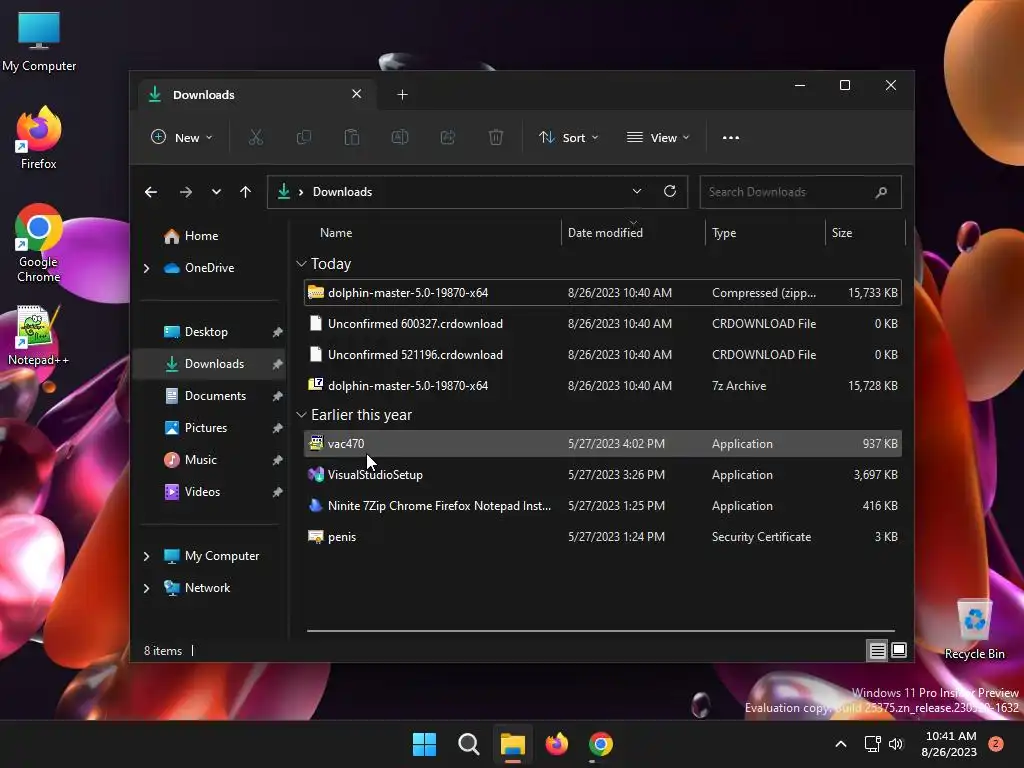Select the Recycle Bin on desktop

974,629
